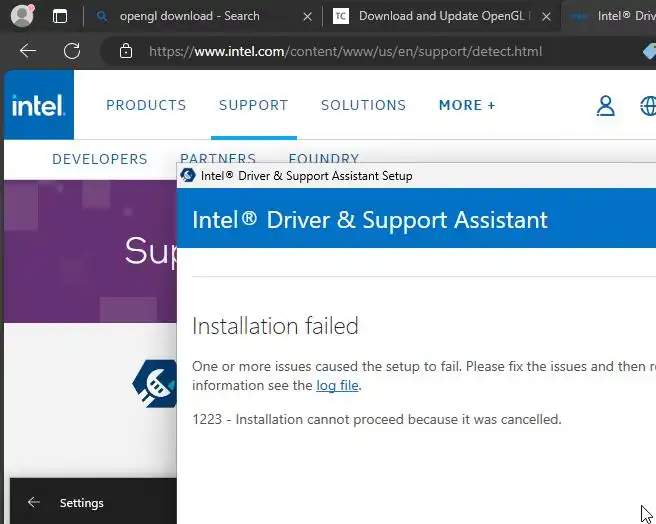This screenshot has height=524, width=656.
Task: Select the Intel Driver browser tab
Action: pos(620,16)
